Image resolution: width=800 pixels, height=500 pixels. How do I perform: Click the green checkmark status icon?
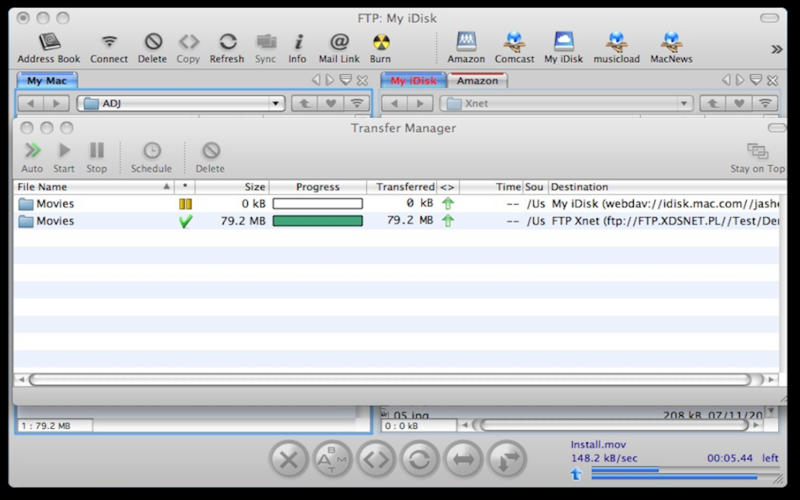[186, 221]
